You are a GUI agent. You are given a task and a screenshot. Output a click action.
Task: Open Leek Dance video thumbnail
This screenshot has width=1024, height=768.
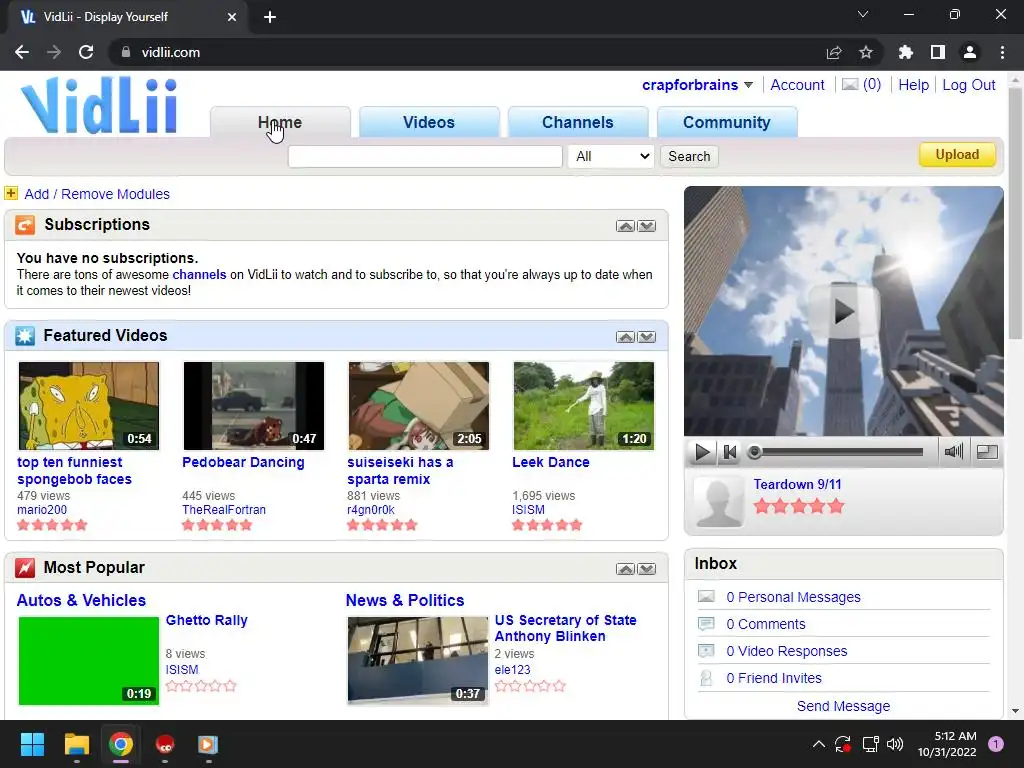click(584, 406)
